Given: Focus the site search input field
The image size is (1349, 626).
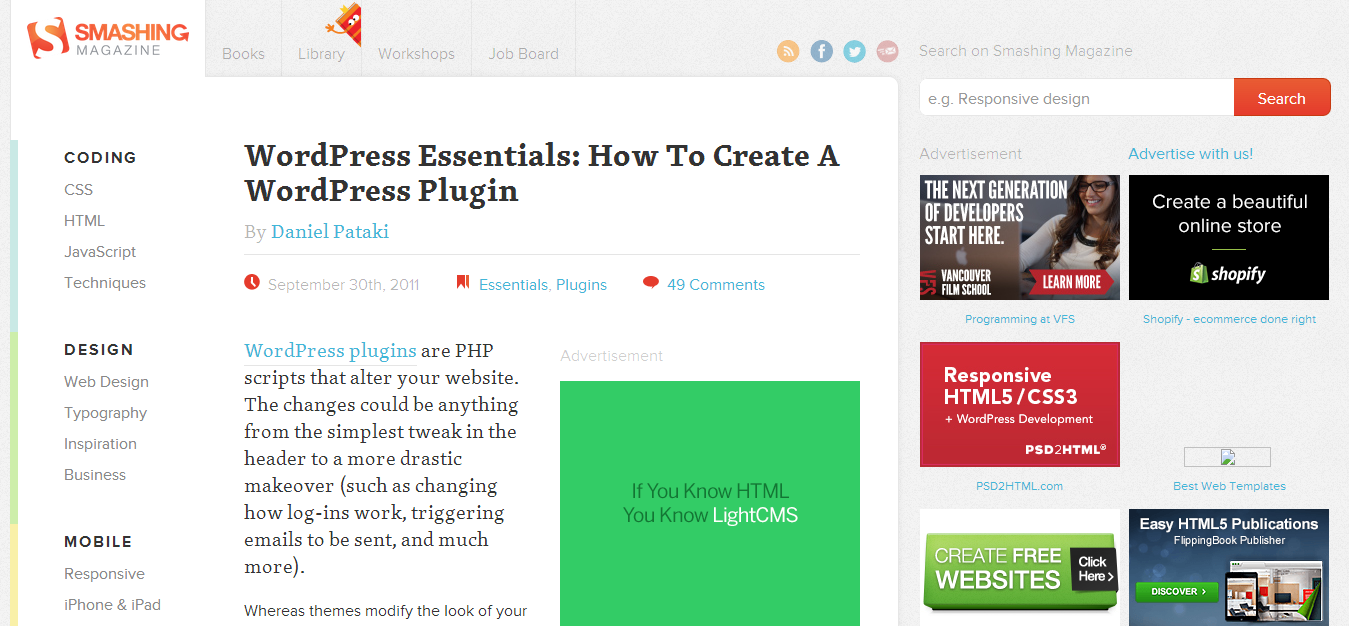Looking at the screenshot, I should click(x=1076, y=98).
